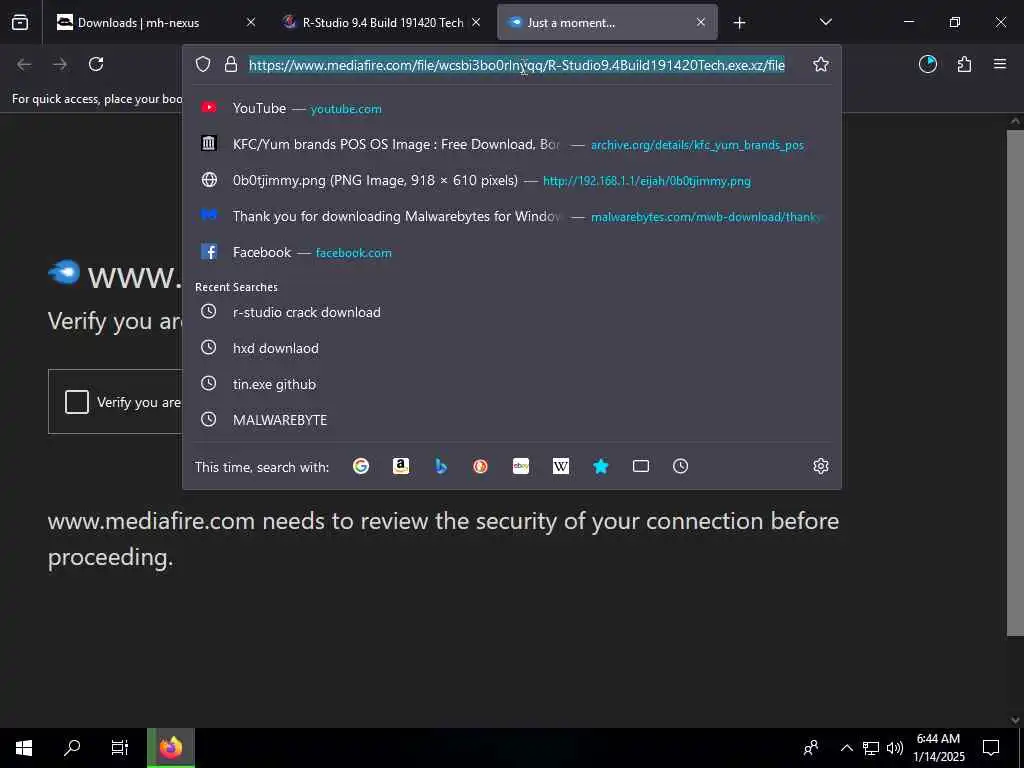Open the Extensions puzzle icon
The image size is (1024, 768).
964,64
